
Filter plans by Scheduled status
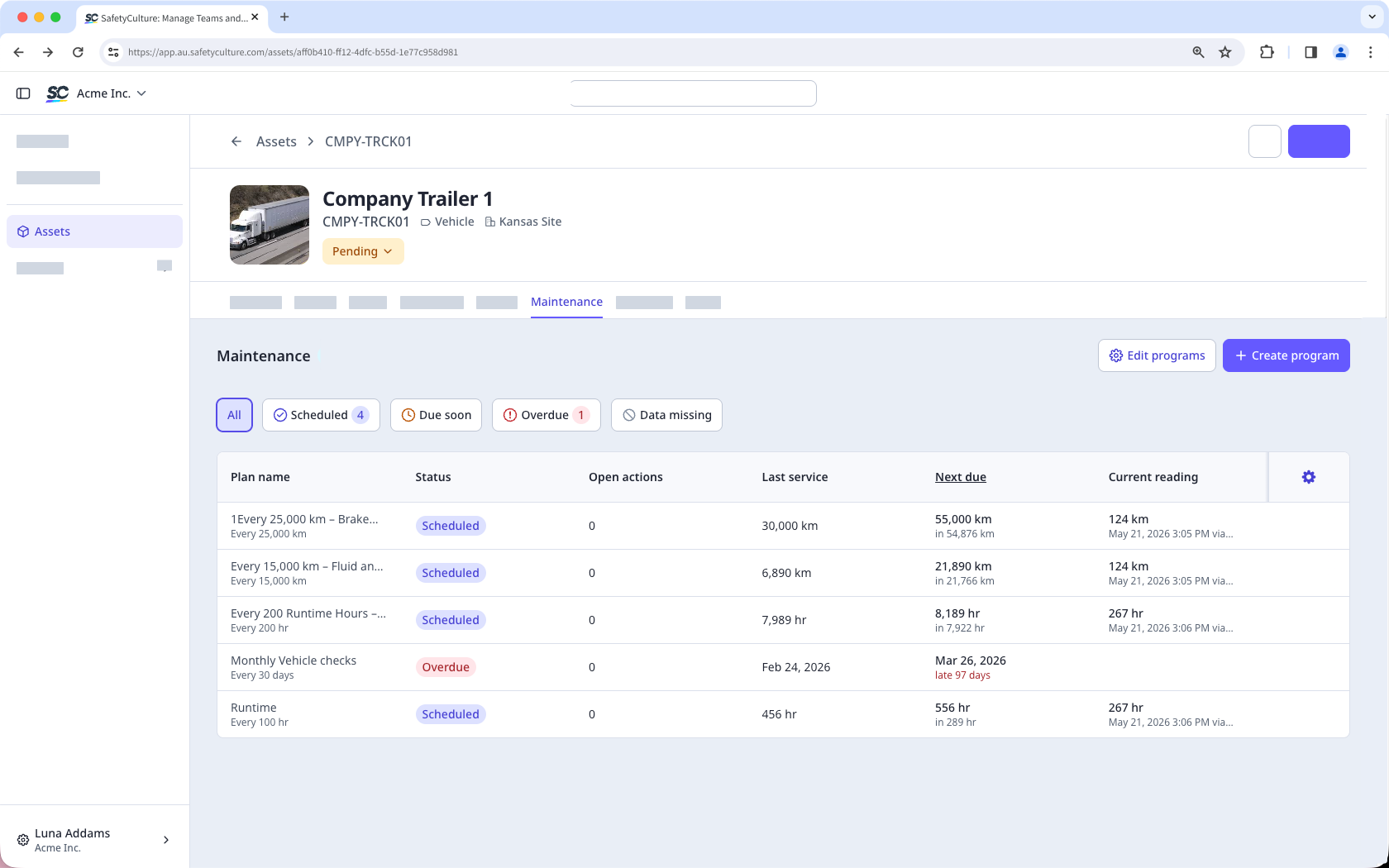[x=321, y=415]
